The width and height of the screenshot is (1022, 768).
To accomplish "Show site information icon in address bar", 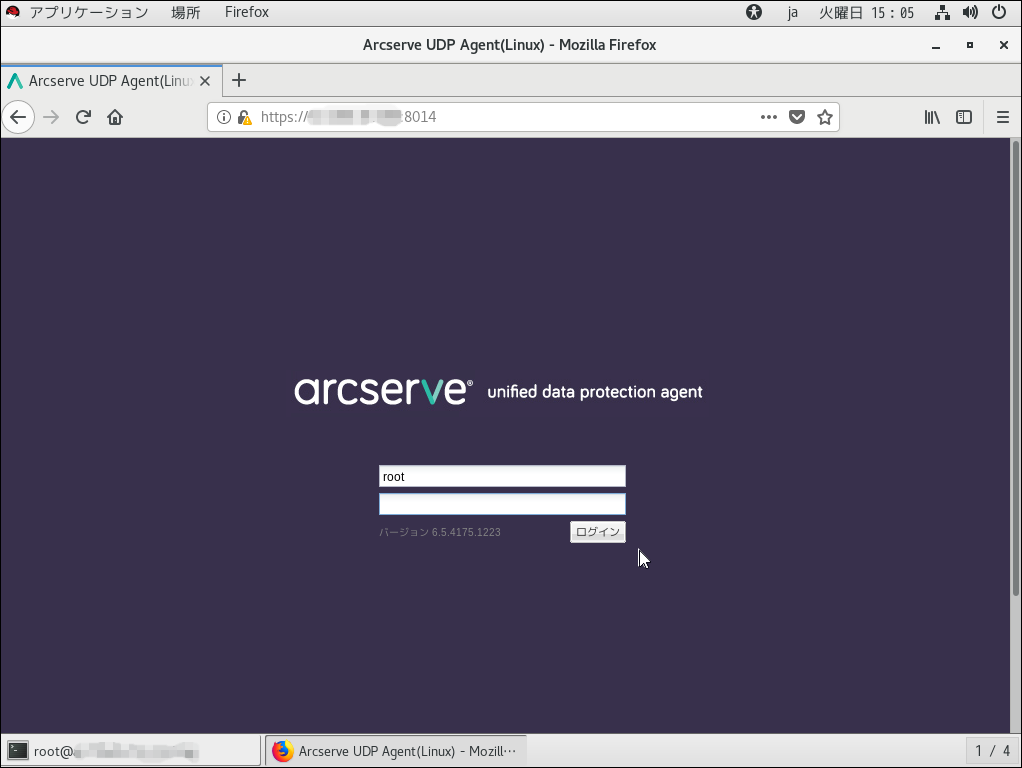I will 224,117.
